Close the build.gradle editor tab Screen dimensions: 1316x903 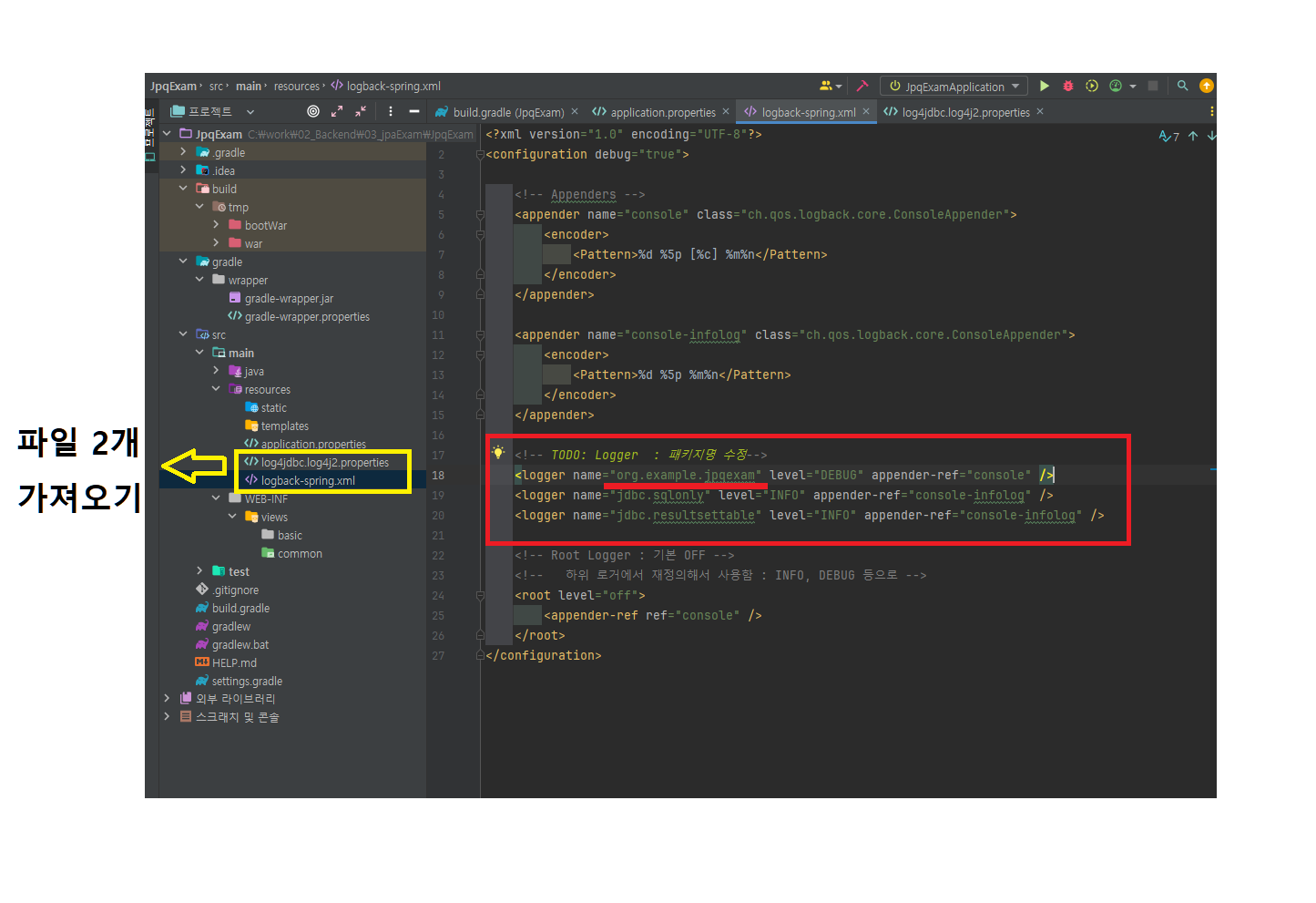(575, 111)
